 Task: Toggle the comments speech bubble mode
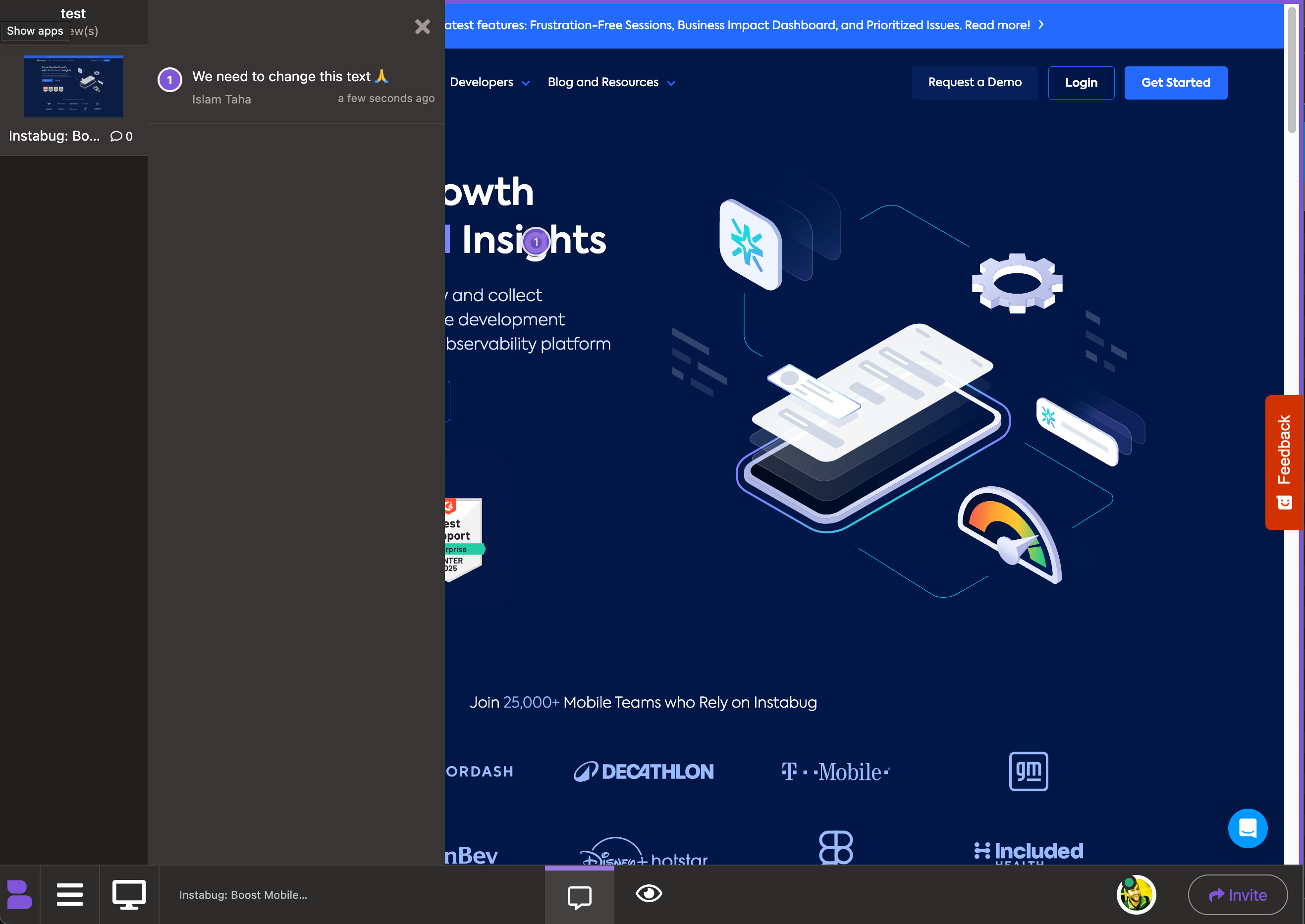click(x=579, y=896)
